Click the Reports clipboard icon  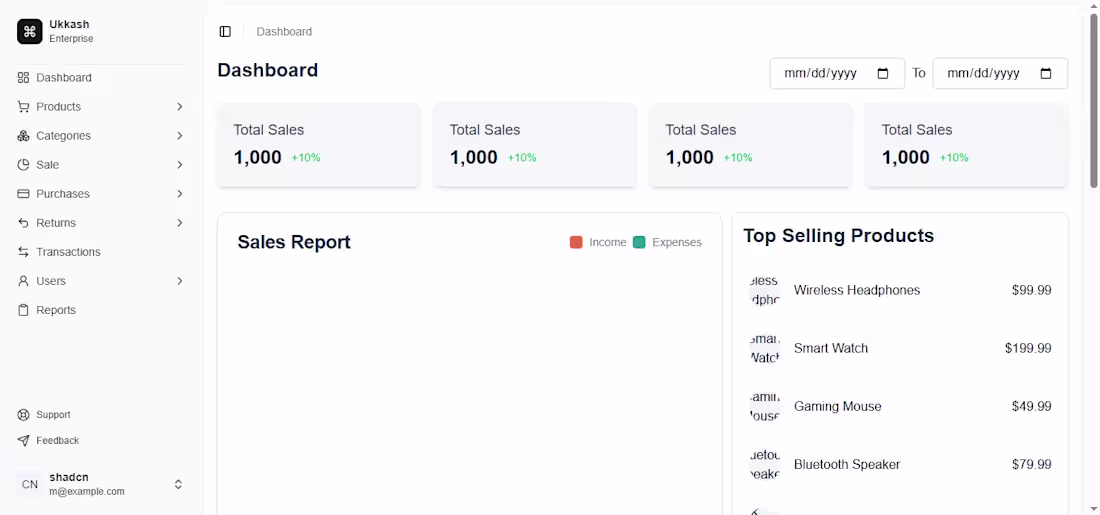[x=23, y=310]
